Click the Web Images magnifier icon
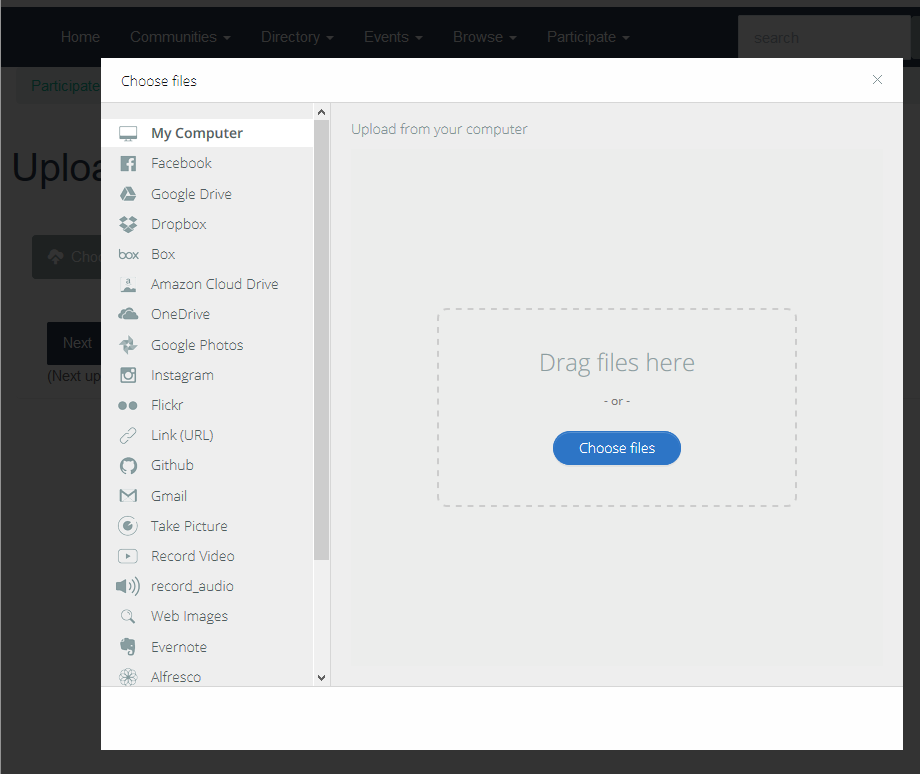Image resolution: width=920 pixels, height=774 pixels. pyautogui.click(x=128, y=616)
